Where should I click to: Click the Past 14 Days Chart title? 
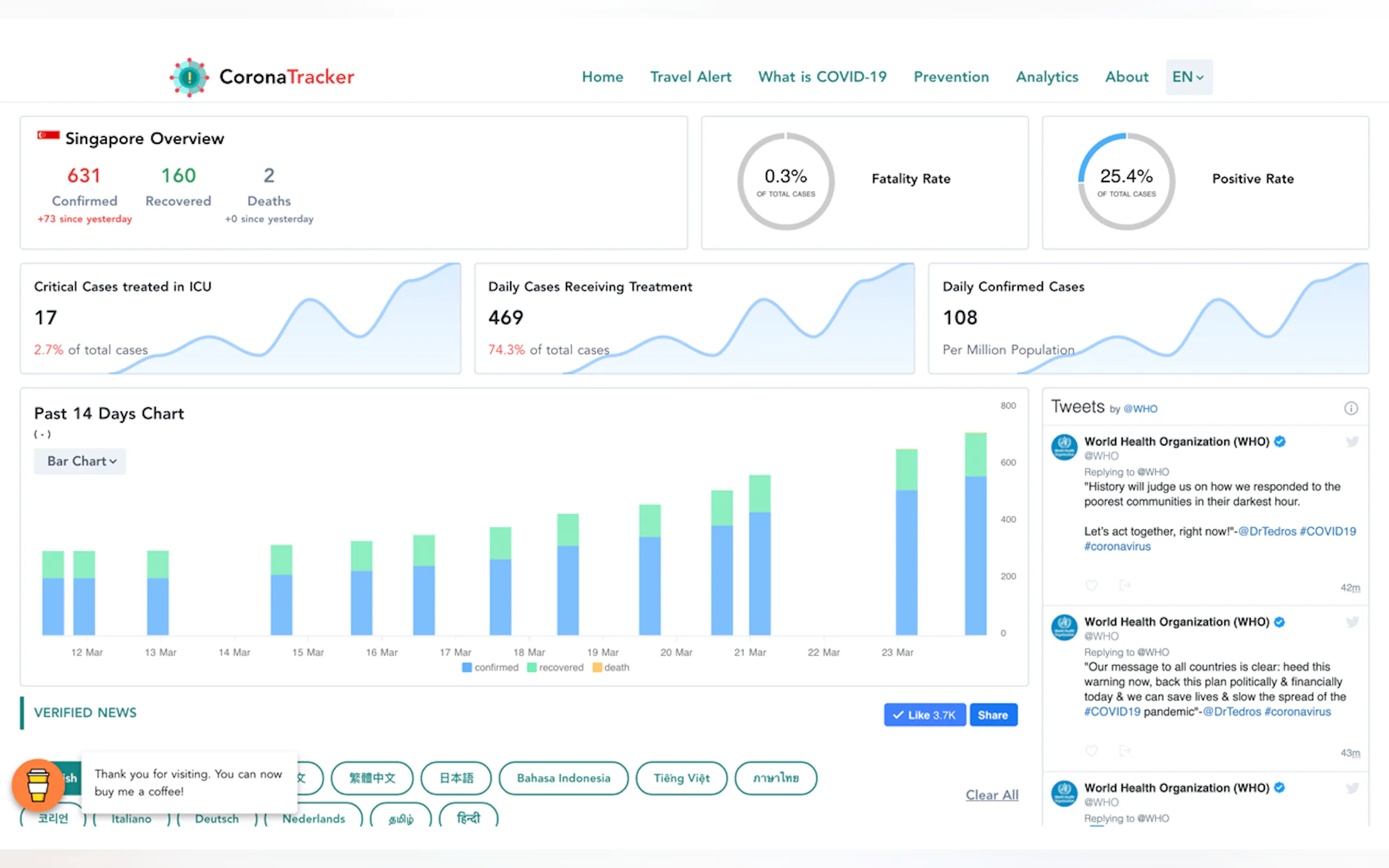[108, 413]
